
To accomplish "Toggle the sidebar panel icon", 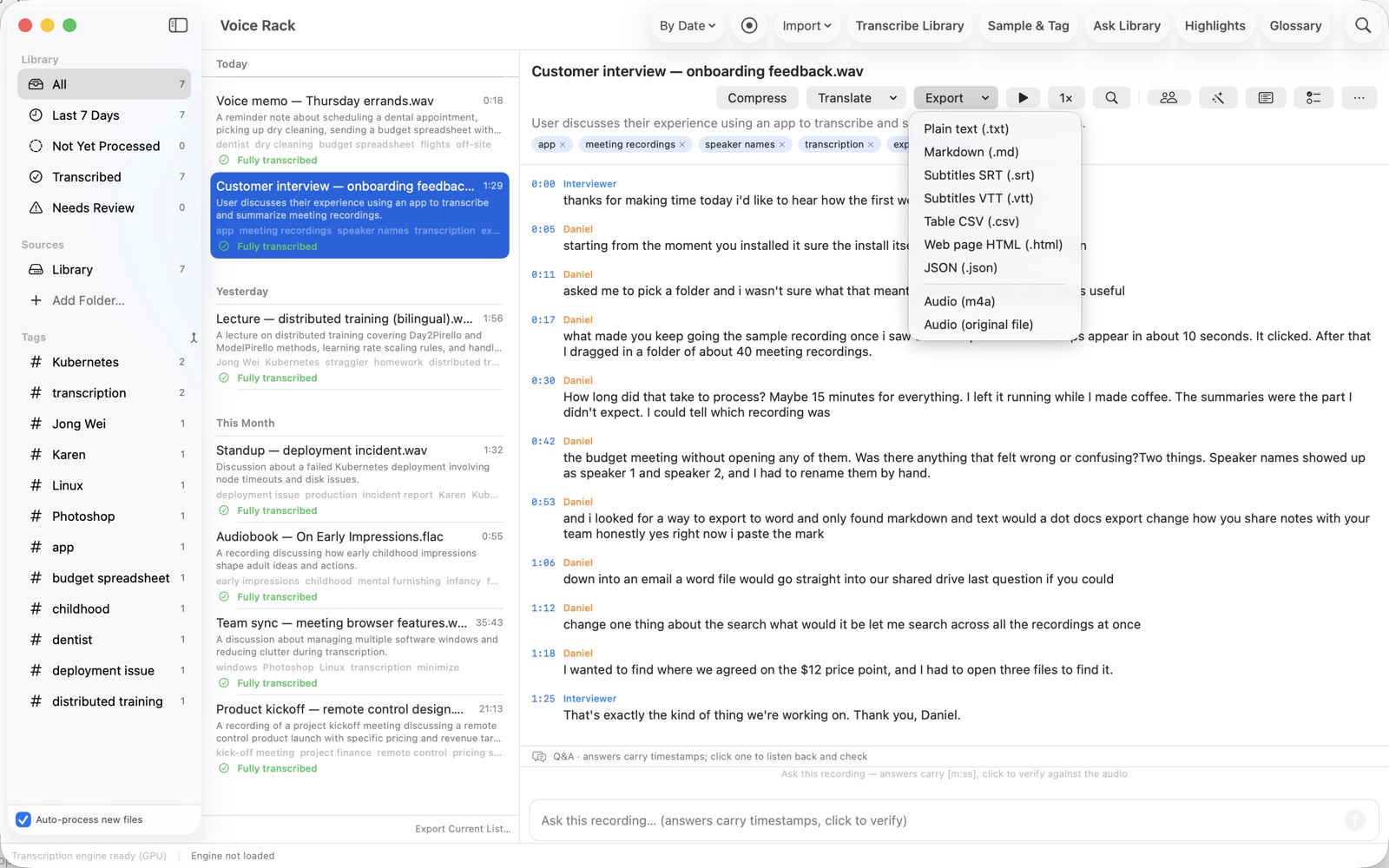I will pyautogui.click(x=178, y=25).
